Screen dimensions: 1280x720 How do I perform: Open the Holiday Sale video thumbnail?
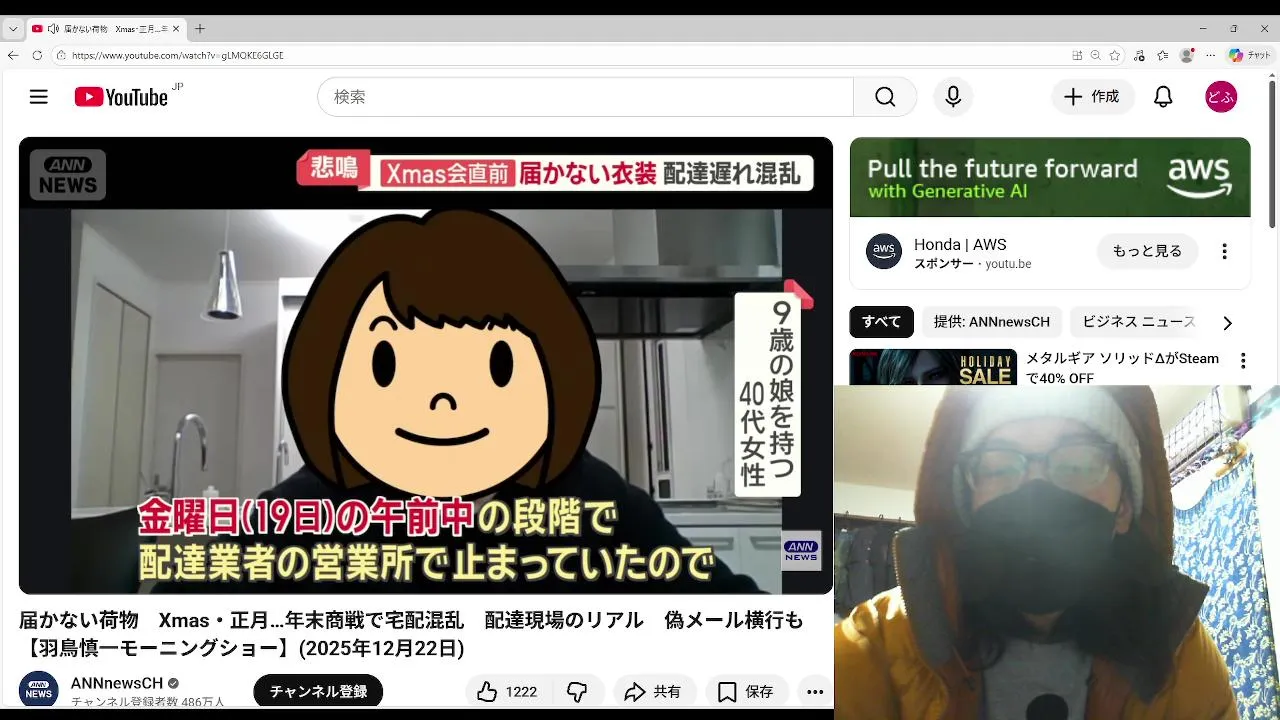pos(933,367)
